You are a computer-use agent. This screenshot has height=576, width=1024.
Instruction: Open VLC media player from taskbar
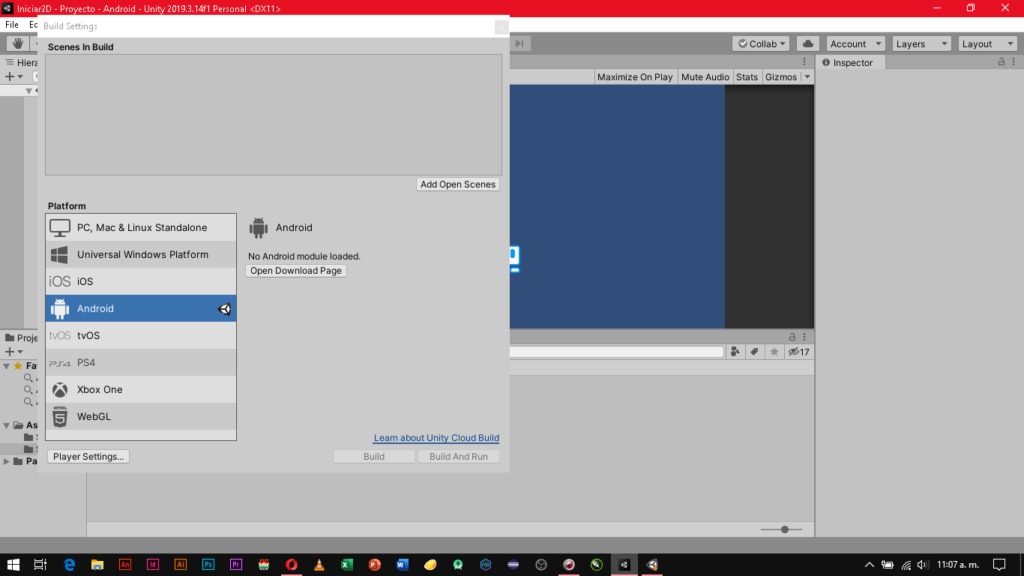tap(319, 565)
